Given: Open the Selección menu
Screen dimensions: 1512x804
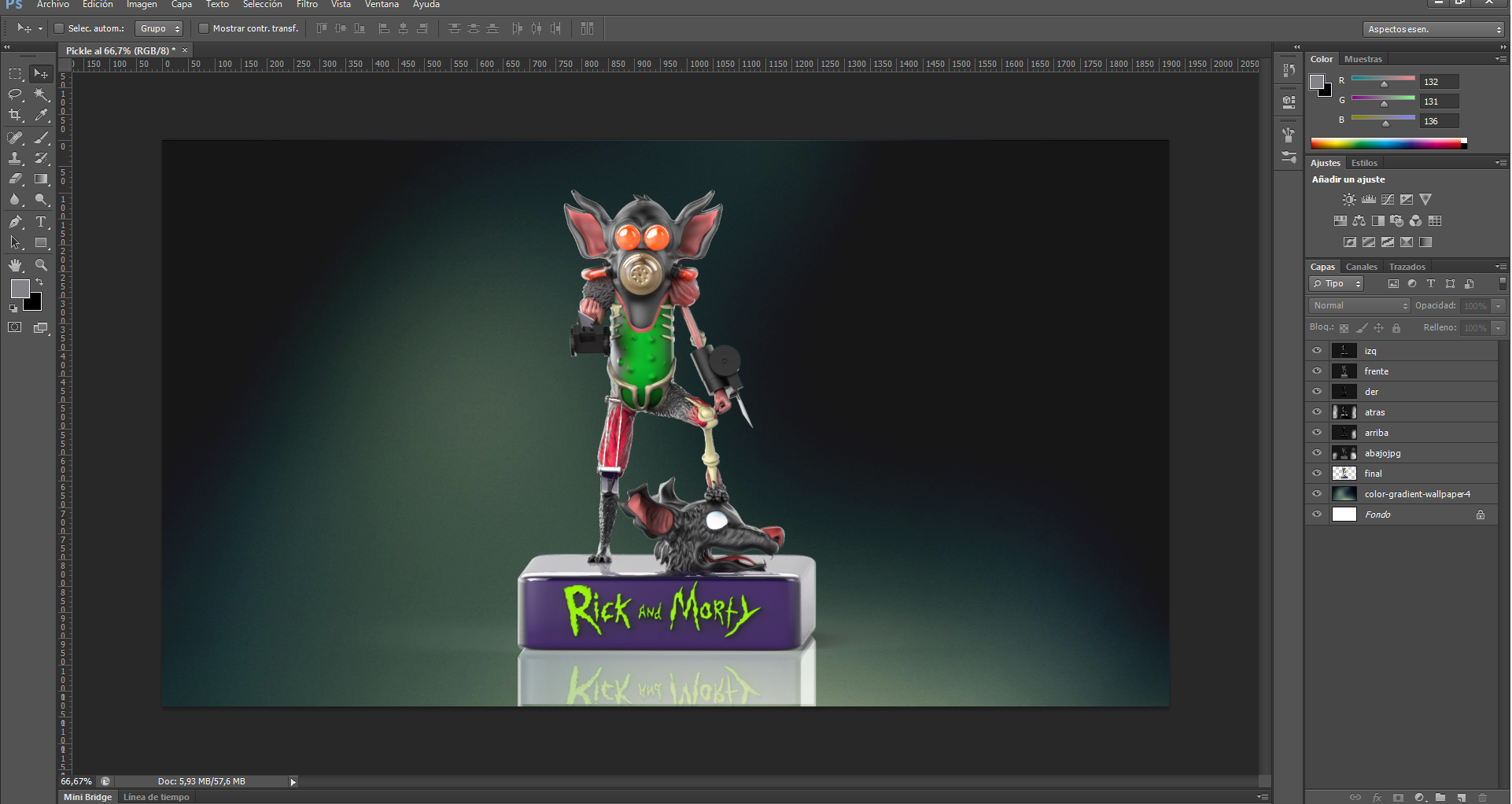Looking at the screenshot, I should pyautogui.click(x=262, y=5).
